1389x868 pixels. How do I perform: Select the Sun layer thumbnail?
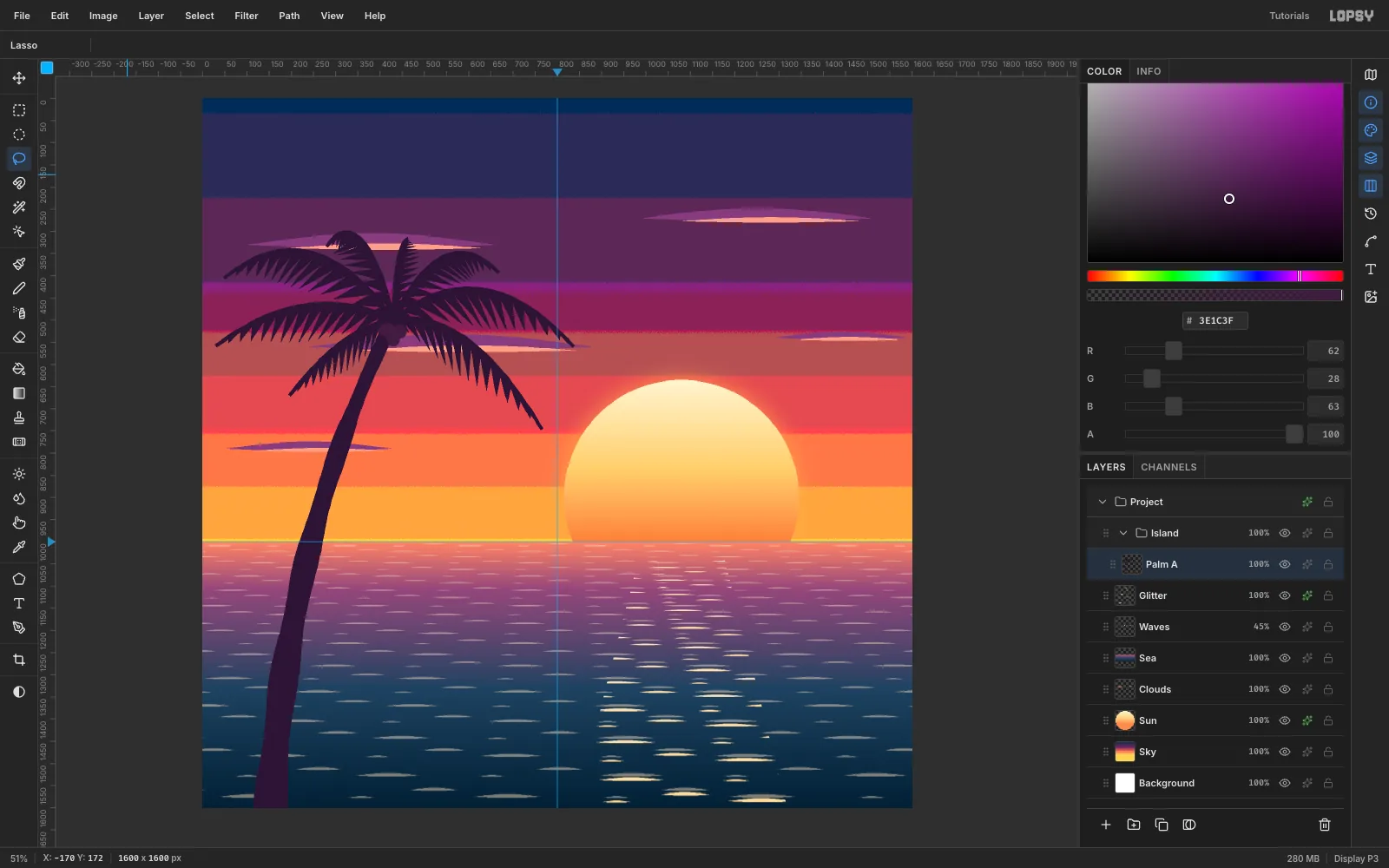tap(1125, 720)
